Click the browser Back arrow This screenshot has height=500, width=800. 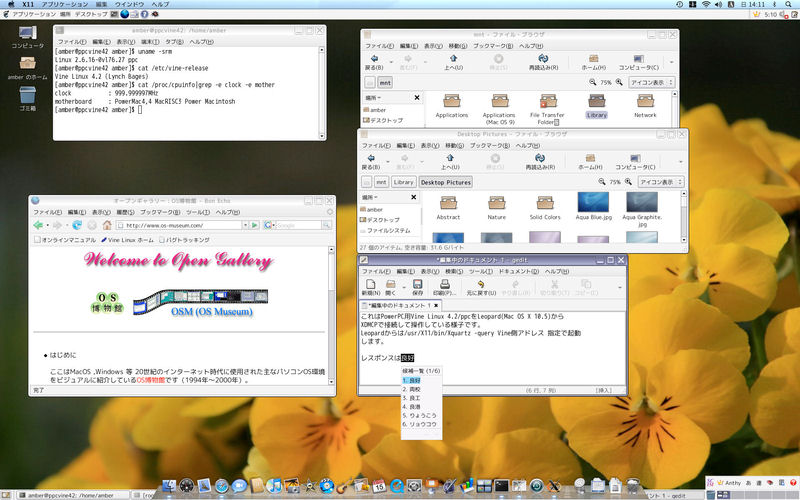[38, 225]
